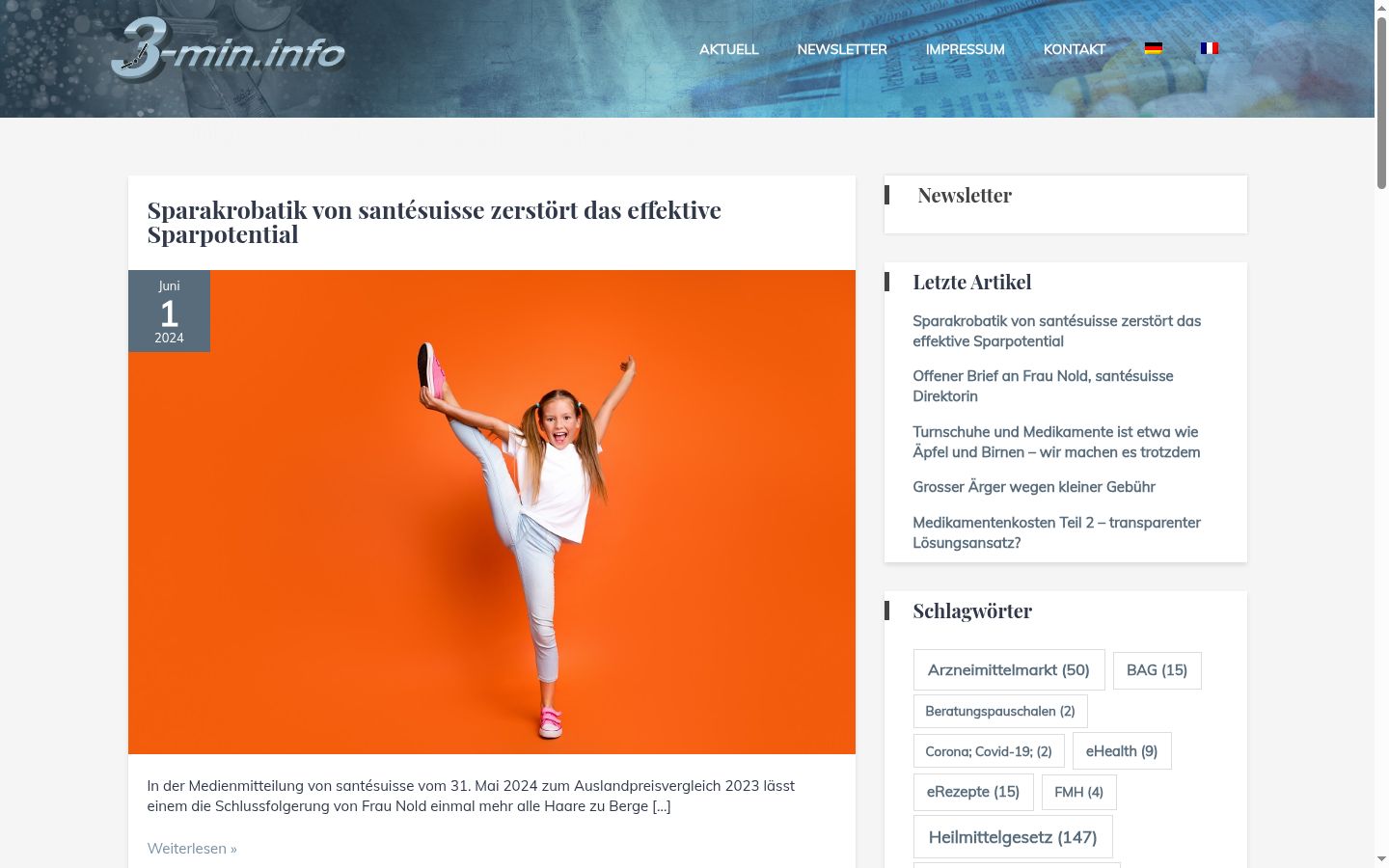Open the AKTUELL menu item
This screenshot has width=1389, height=868.
pyautogui.click(x=728, y=49)
